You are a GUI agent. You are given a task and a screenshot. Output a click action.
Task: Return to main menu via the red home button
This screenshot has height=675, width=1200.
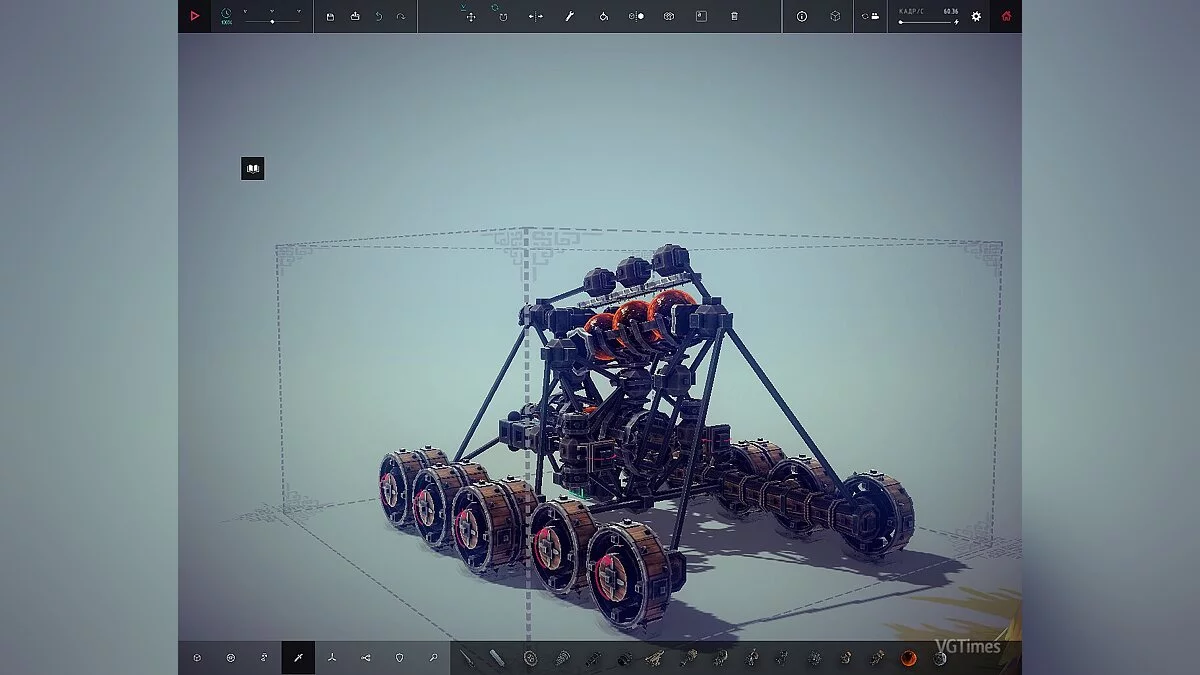[1005, 16]
